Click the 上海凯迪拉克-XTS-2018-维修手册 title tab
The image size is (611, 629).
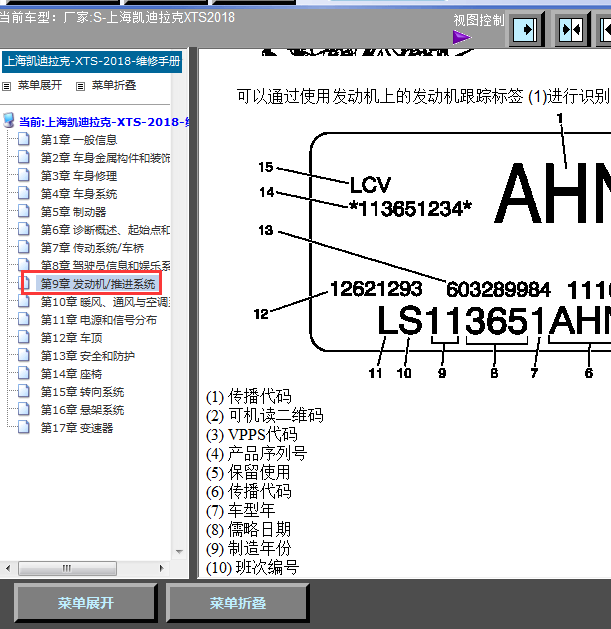point(92,61)
